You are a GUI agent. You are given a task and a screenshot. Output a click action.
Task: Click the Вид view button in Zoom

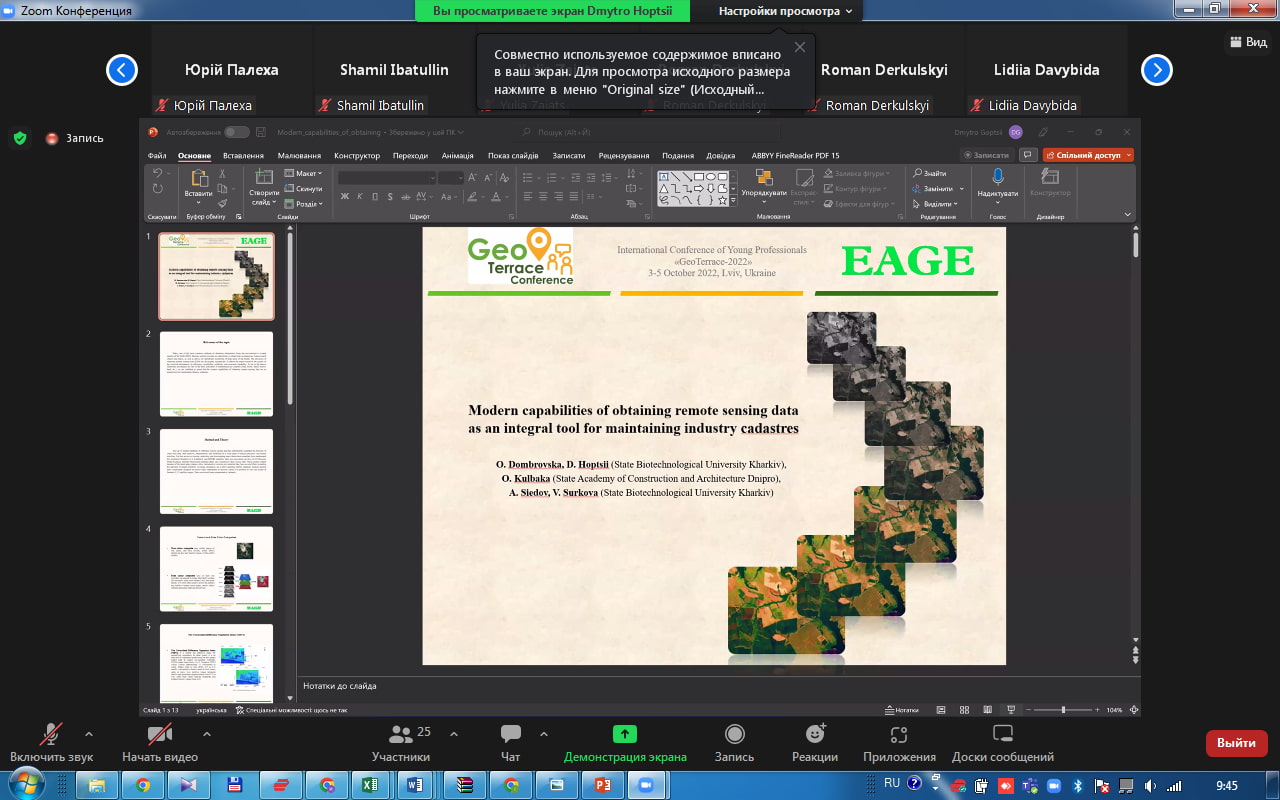click(x=1247, y=42)
